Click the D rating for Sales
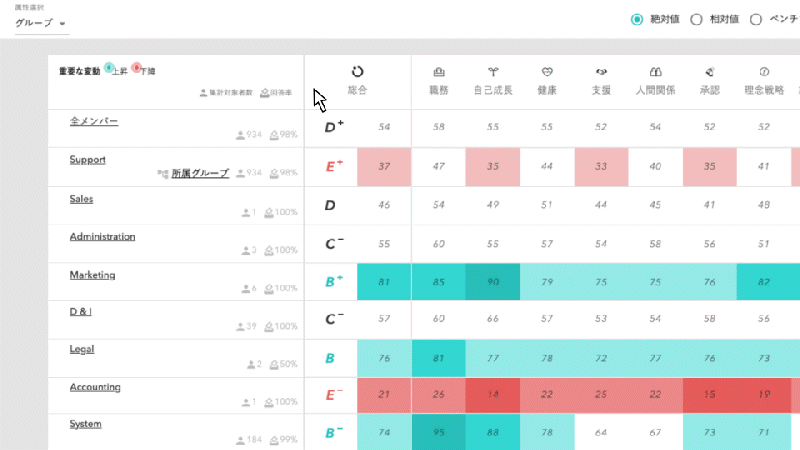 (330, 205)
